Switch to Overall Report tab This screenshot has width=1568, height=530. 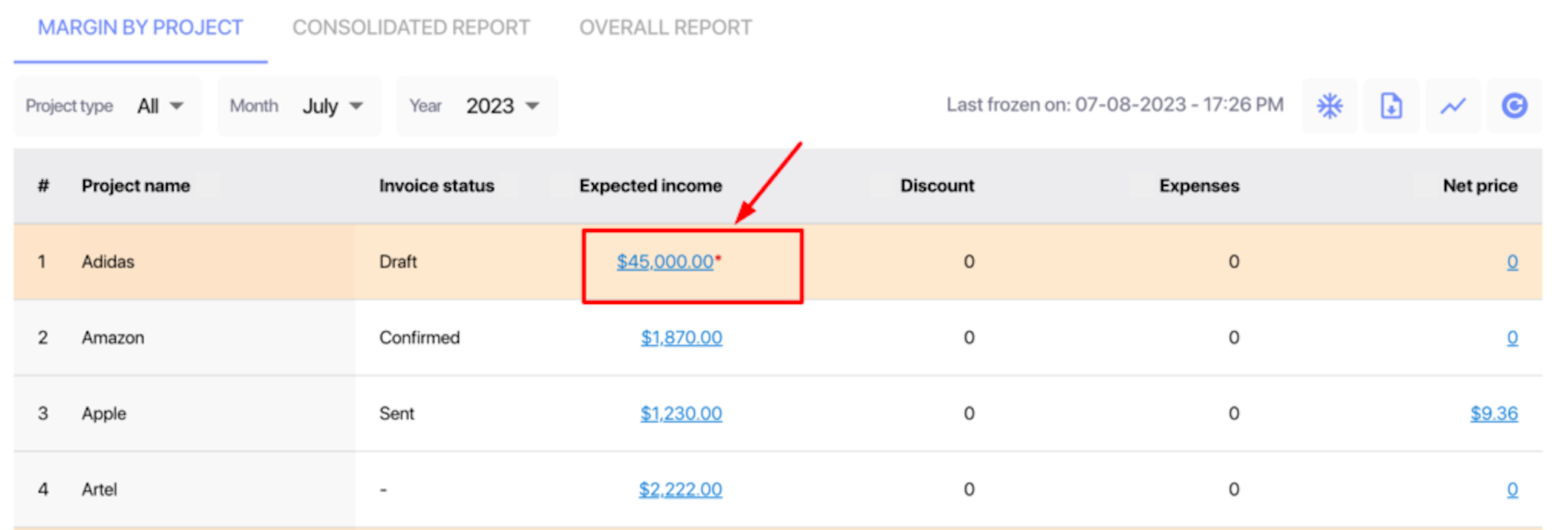(665, 28)
